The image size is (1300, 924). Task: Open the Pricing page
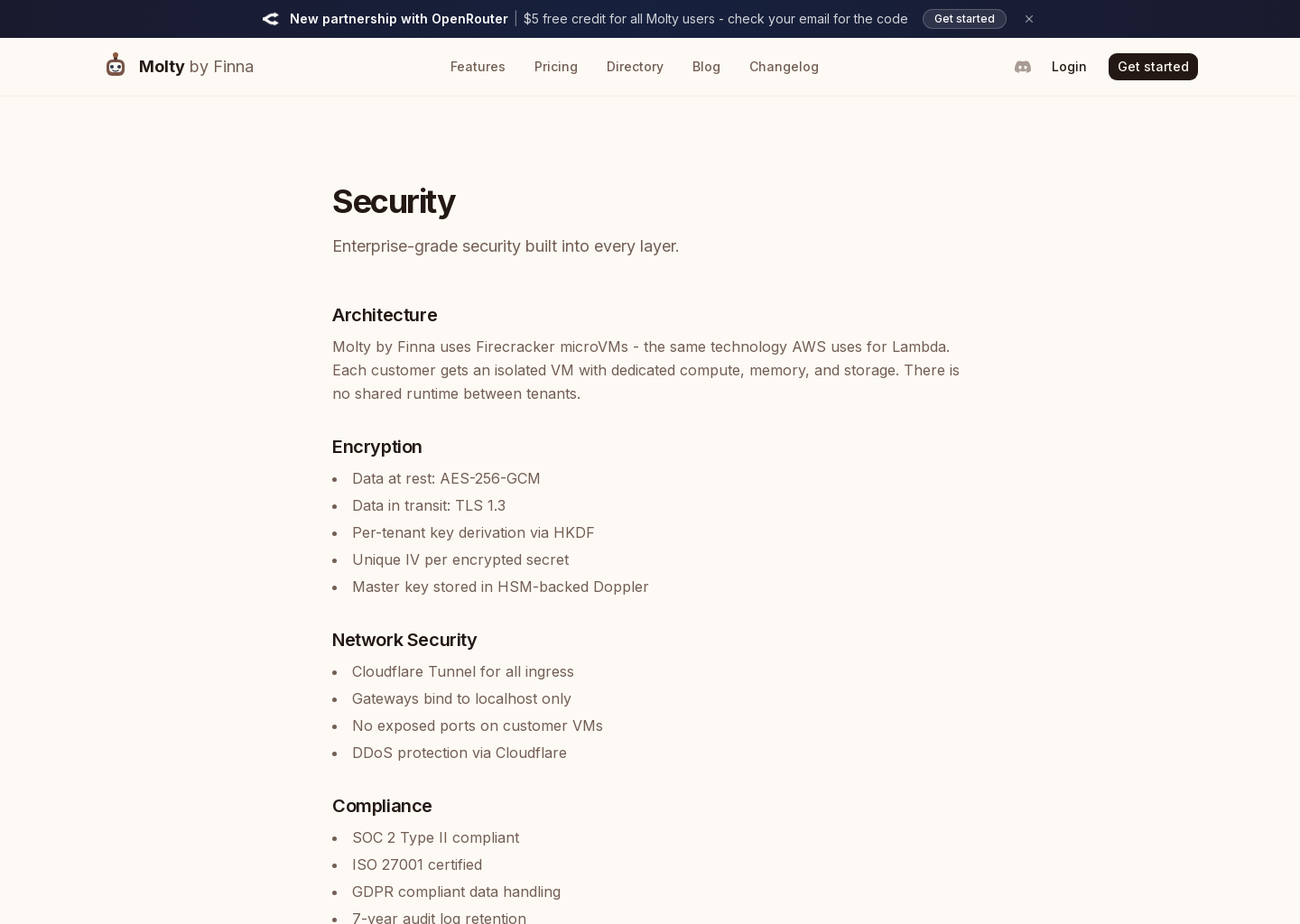(x=555, y=67)
